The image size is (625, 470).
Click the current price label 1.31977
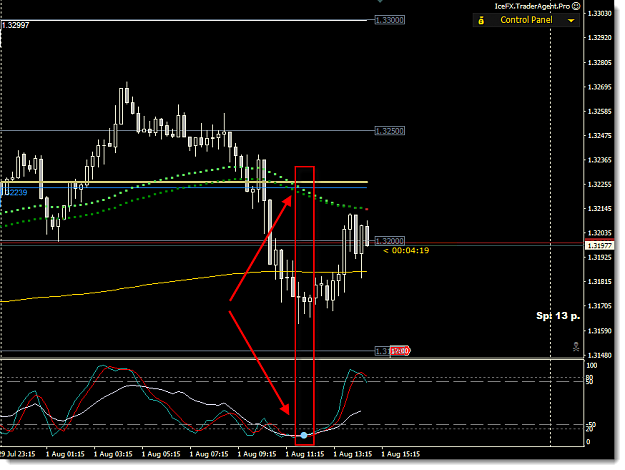pos(599,246)
